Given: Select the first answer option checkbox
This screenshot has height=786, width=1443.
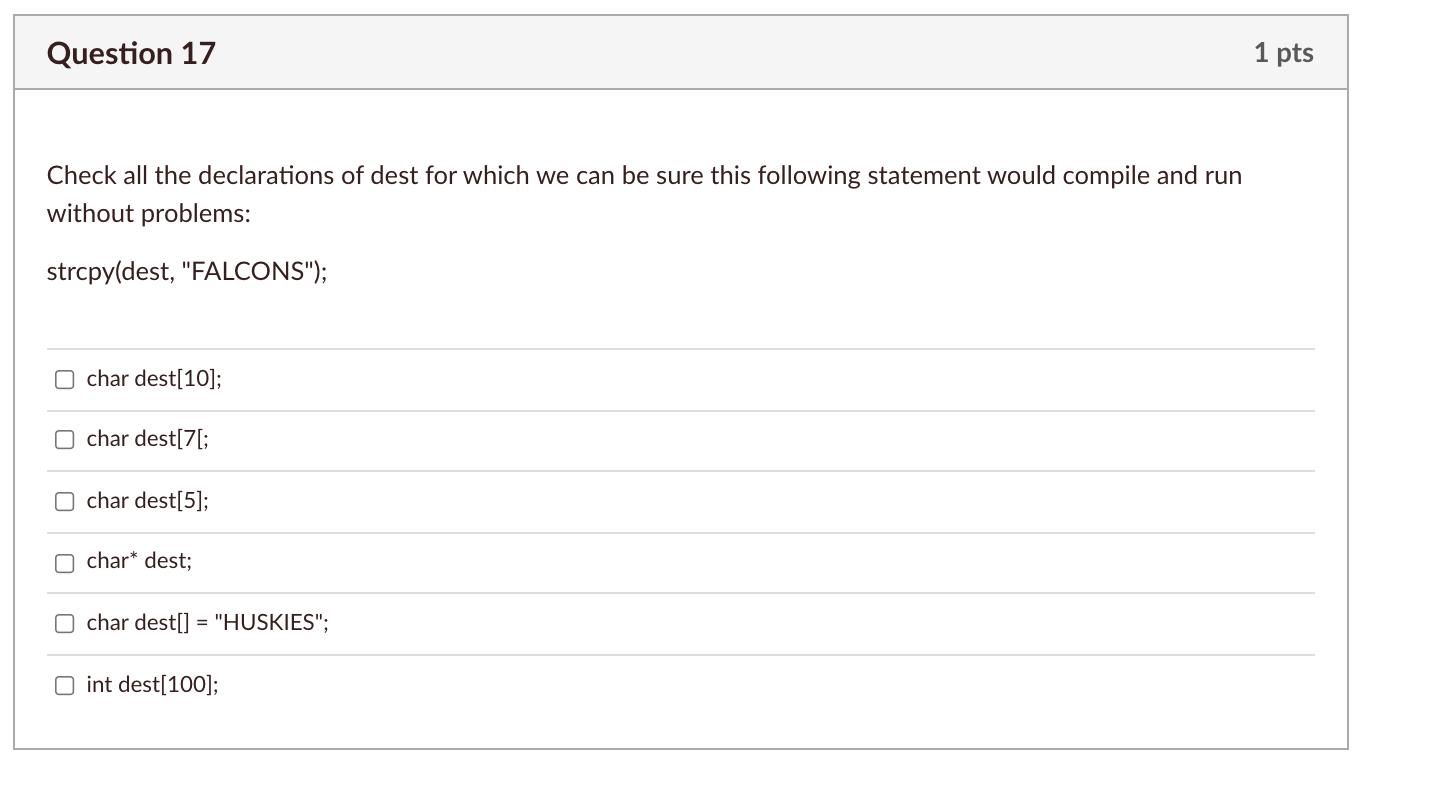Looking at the screenshot, I should [64, 379].
